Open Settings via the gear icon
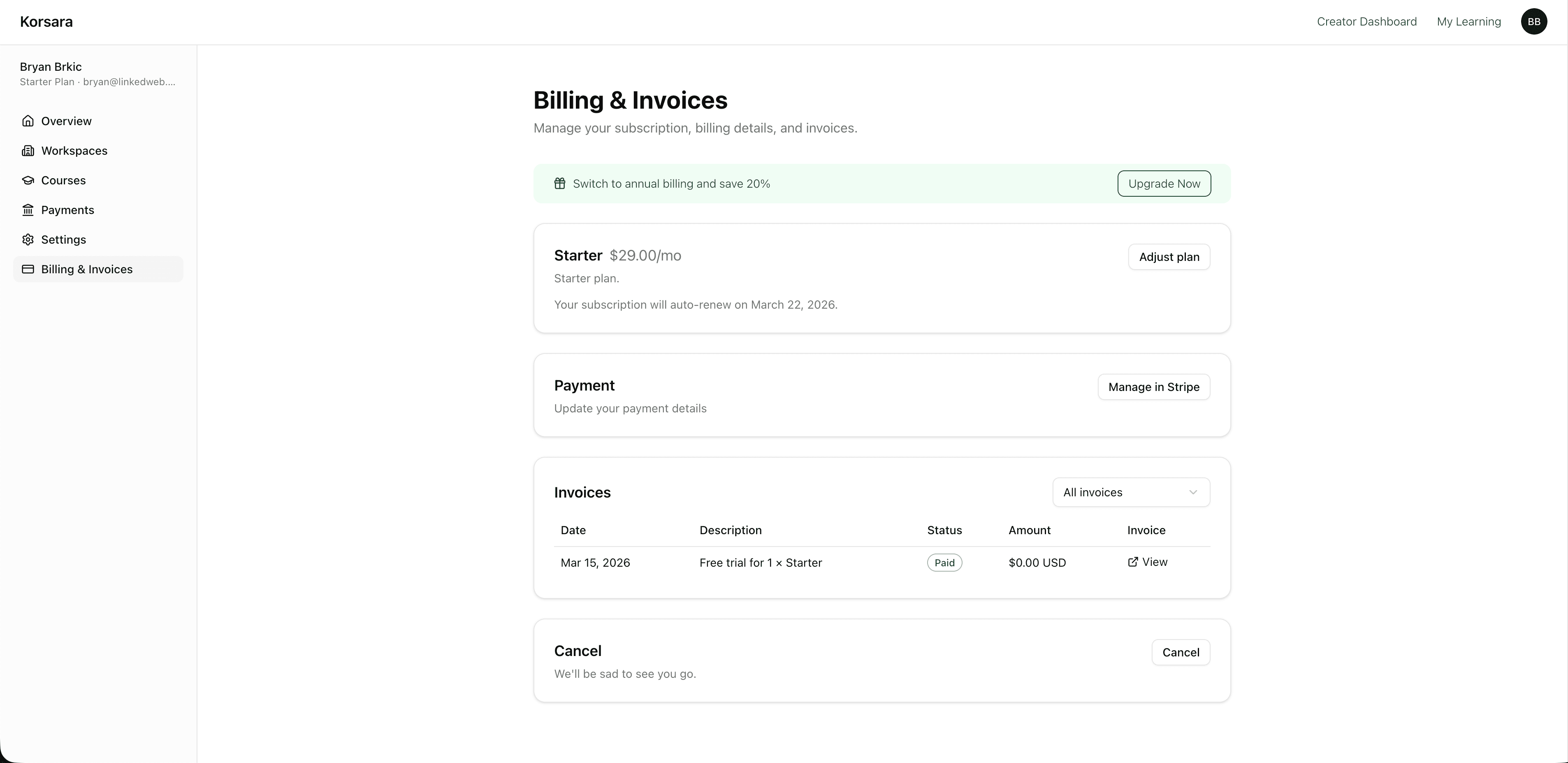The image size is (1568, 763). coord(28,240)
